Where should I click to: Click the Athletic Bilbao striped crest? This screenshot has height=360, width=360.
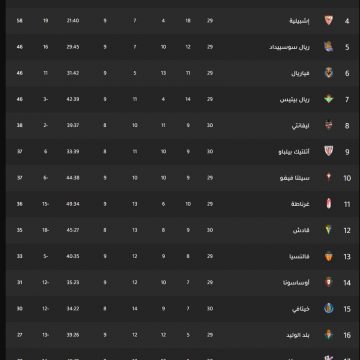329,152
